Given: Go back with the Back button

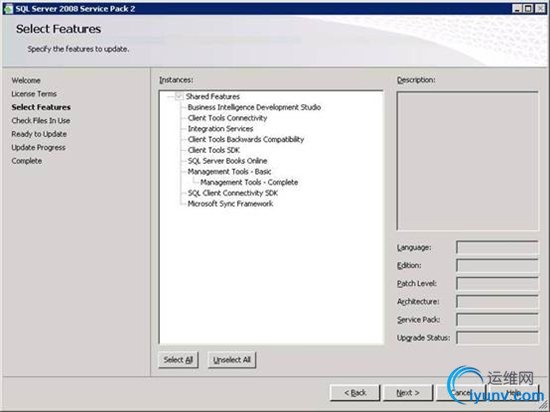Looking at the screenshot, I should [x=355, y=393].
